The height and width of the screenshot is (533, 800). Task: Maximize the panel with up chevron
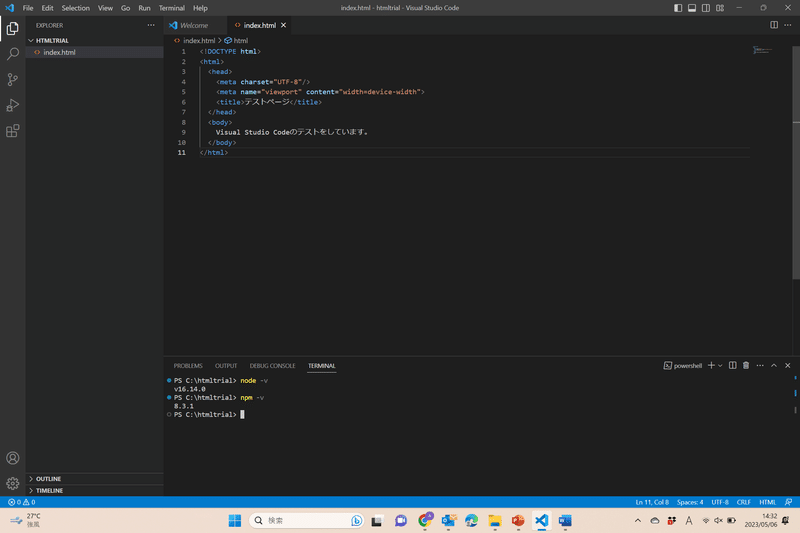[x=774, y=365]
